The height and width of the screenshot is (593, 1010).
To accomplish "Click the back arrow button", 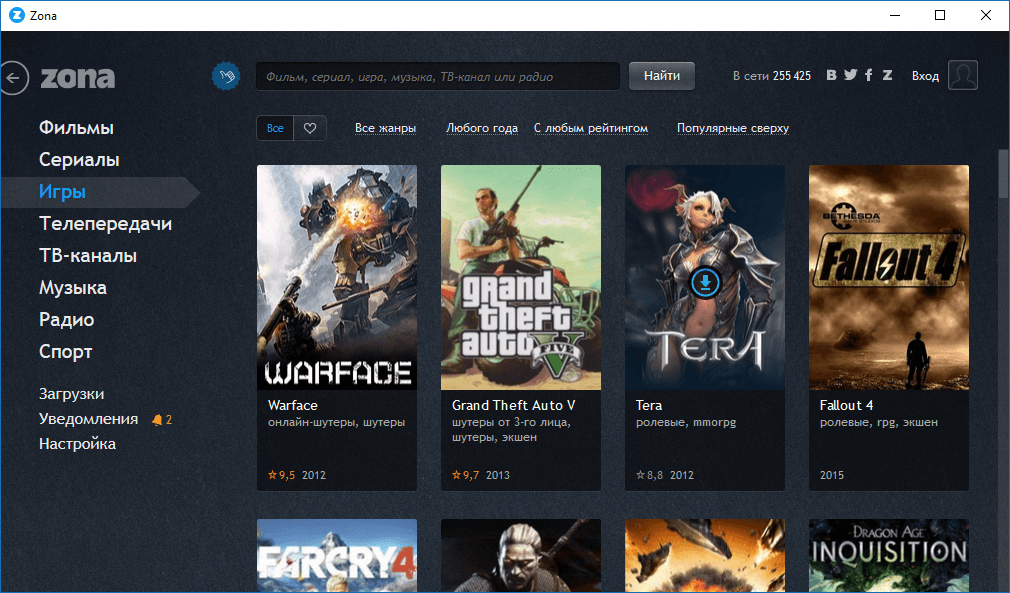I will (13, 78).
